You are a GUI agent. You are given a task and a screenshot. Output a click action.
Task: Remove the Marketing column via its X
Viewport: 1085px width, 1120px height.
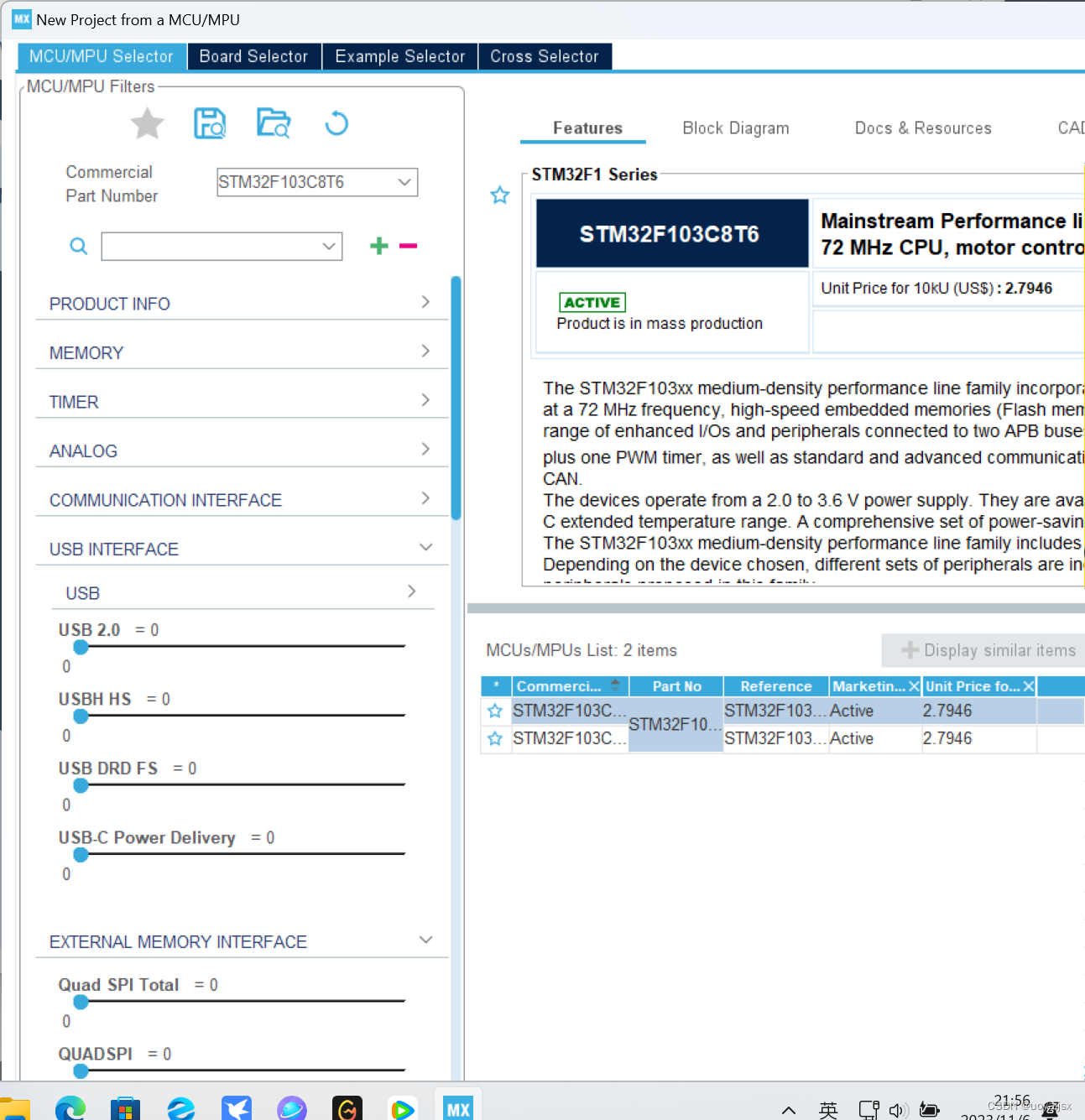click(x=915, y=686)
